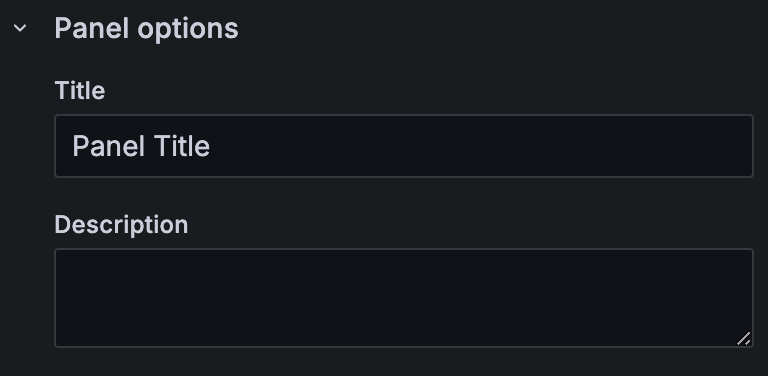This screenshot has height=376, width=768.
Task: Click the word "options" in section header
Action: [188, 28]
